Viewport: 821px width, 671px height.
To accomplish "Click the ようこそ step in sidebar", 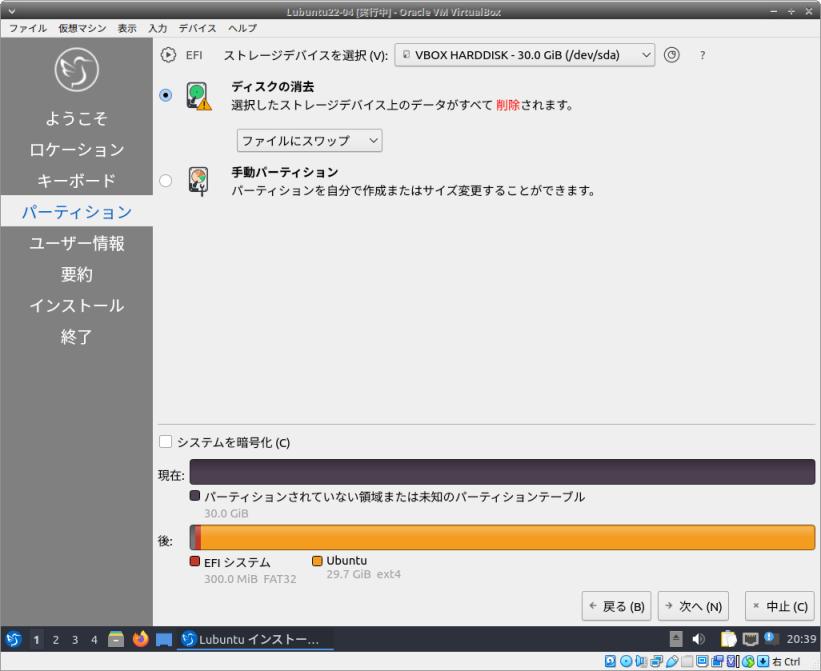I will coord(76,118).
